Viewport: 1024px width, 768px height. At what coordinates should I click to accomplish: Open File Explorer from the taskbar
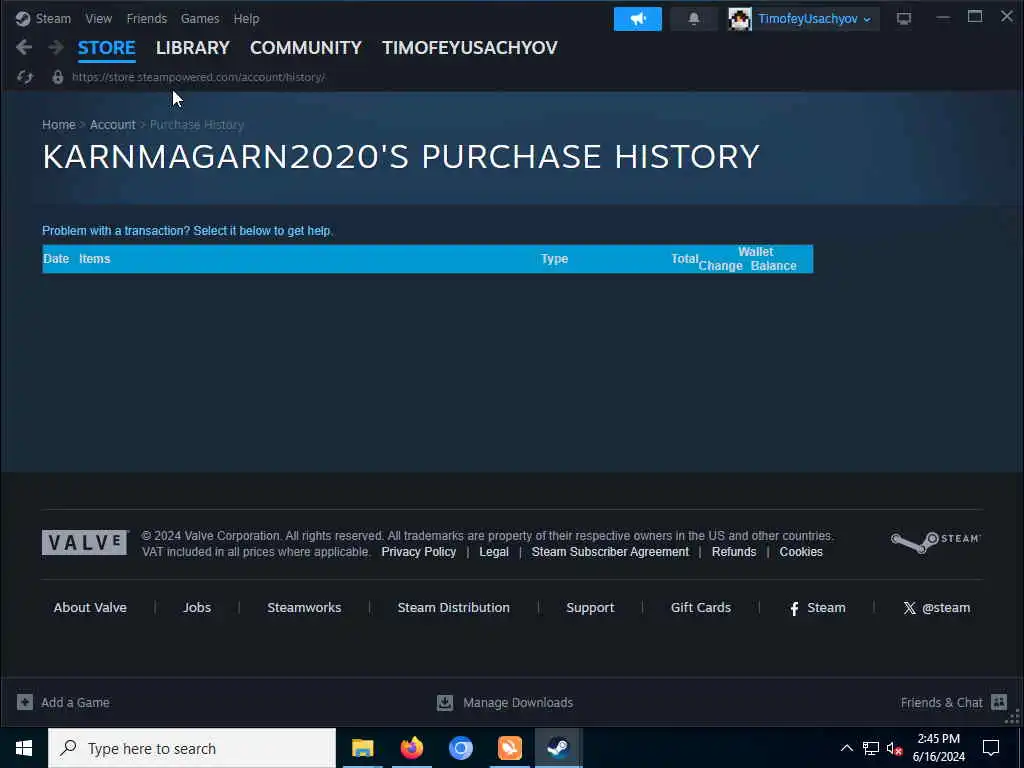tap(362, 748)
